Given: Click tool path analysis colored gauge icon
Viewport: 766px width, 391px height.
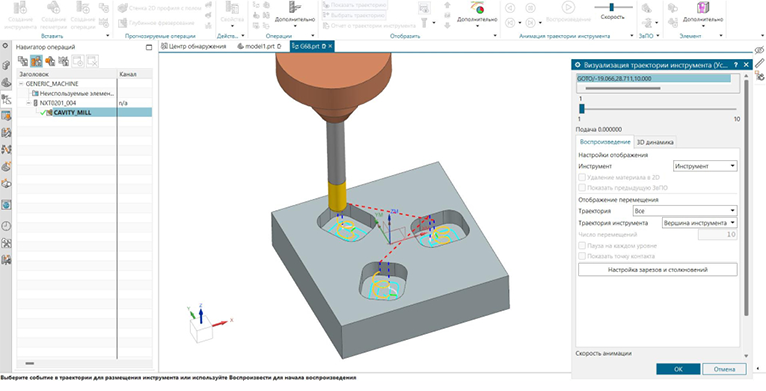Looking at the screenshot, I should pos(477,7).
